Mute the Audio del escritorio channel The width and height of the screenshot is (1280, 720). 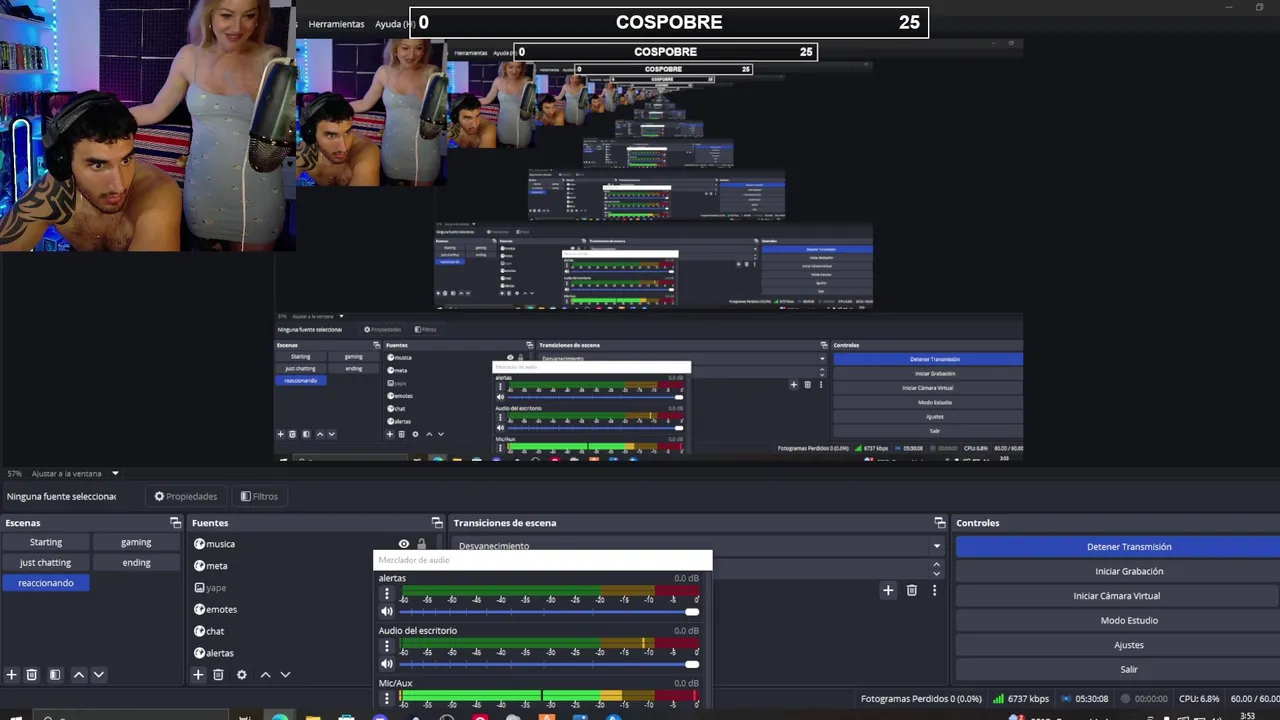point(387,663)
